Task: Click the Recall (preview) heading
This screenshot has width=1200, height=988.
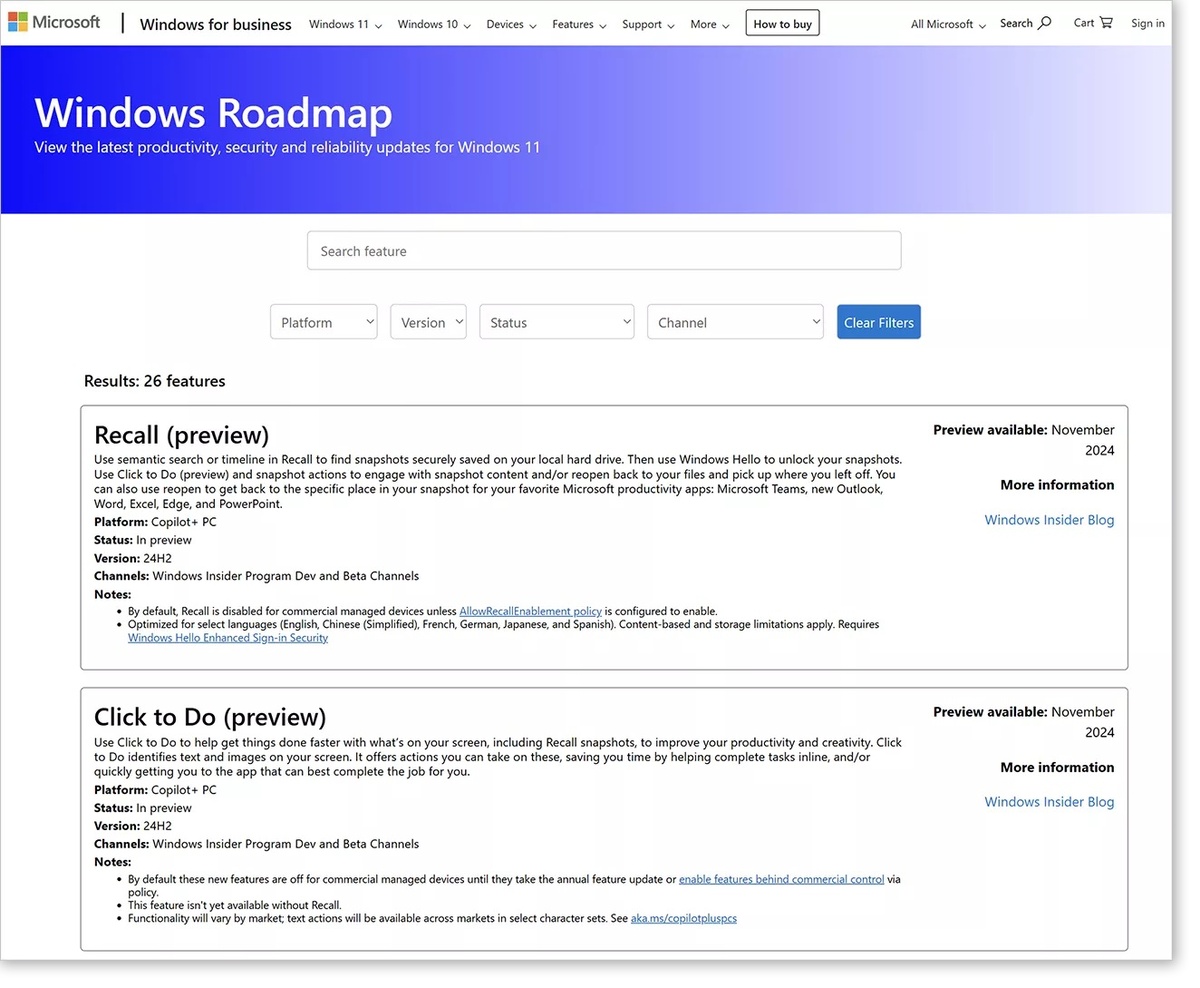Action: (x=181, y=435)
